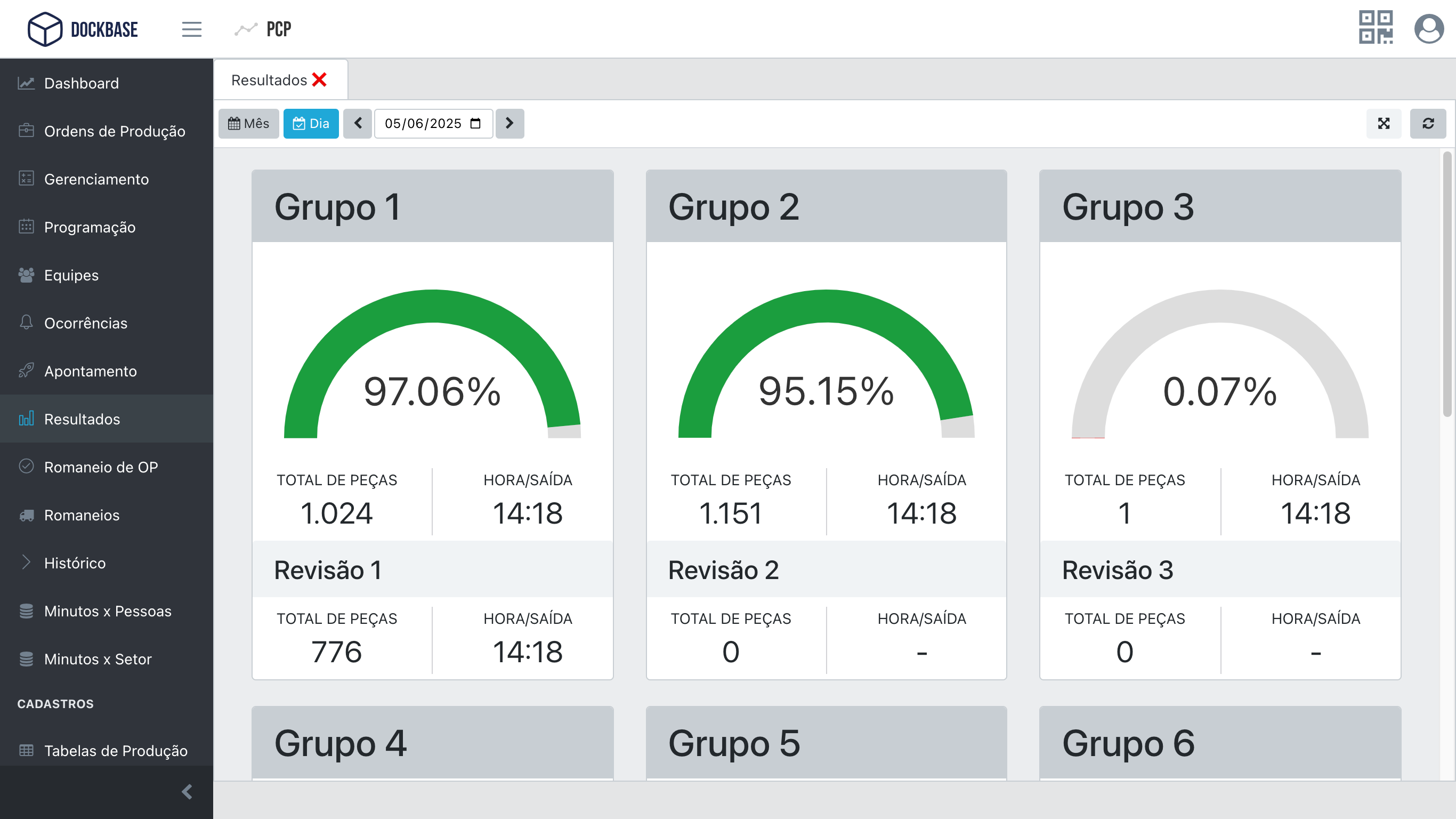The height and width of the screenshot is (819, 1456).
Task: Go to the previous day arrow
Action: [x=358, y=123]
